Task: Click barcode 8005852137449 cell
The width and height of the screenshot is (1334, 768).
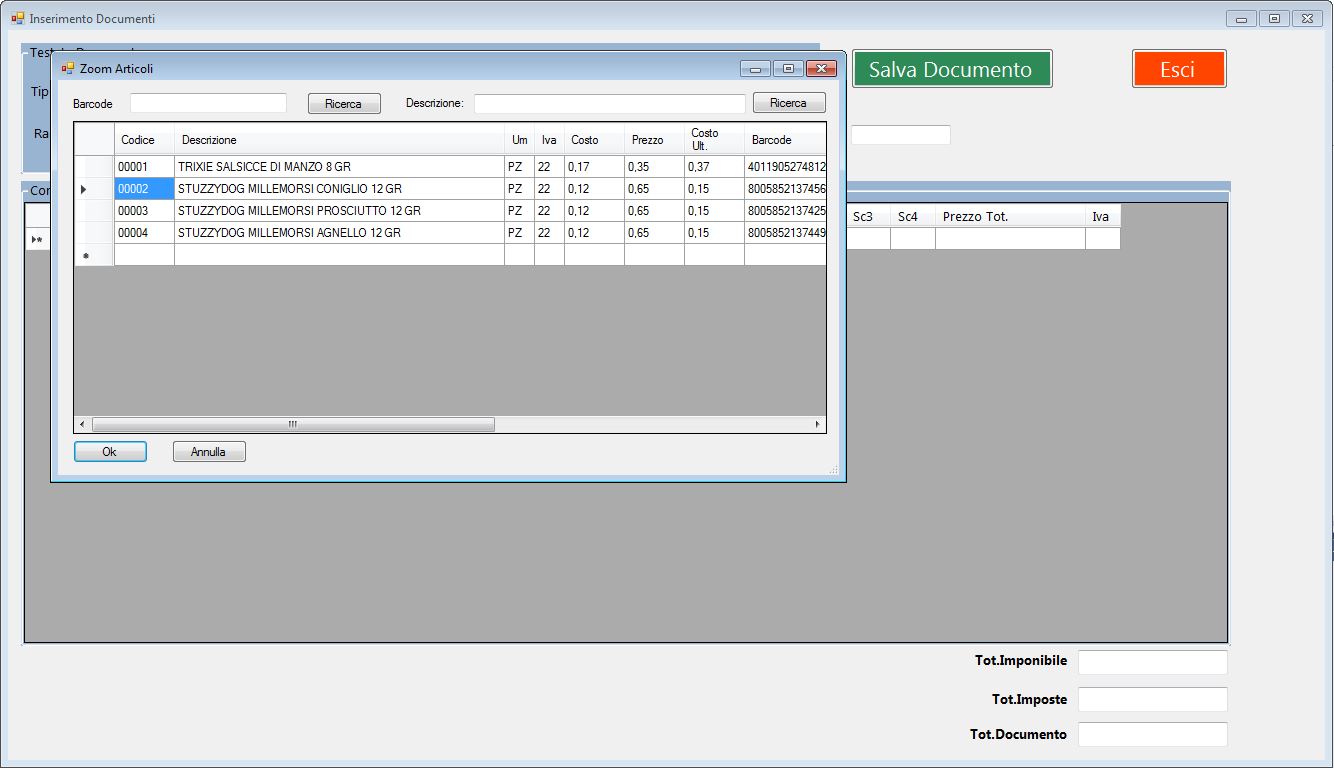Action: tap(785, 233)
